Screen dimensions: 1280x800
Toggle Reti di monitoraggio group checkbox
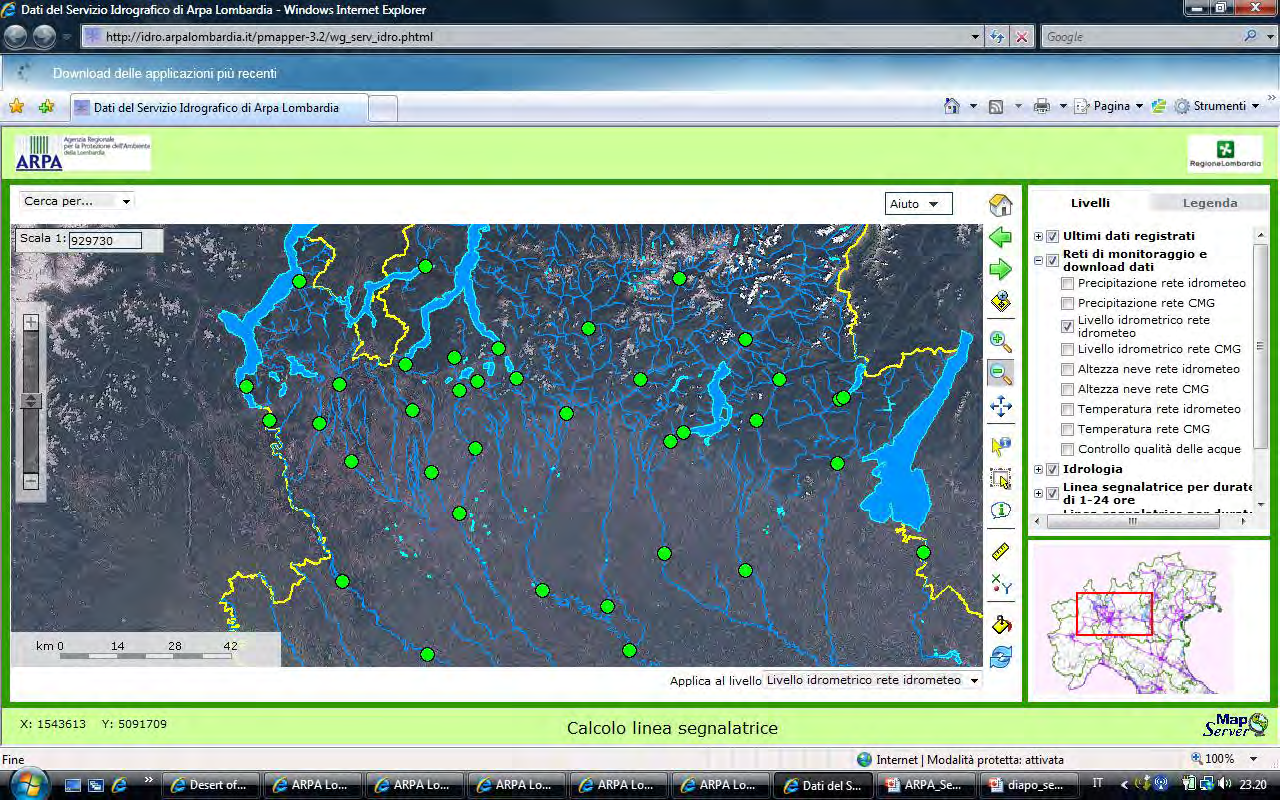pyautogui.click(x=1052, y=260)
